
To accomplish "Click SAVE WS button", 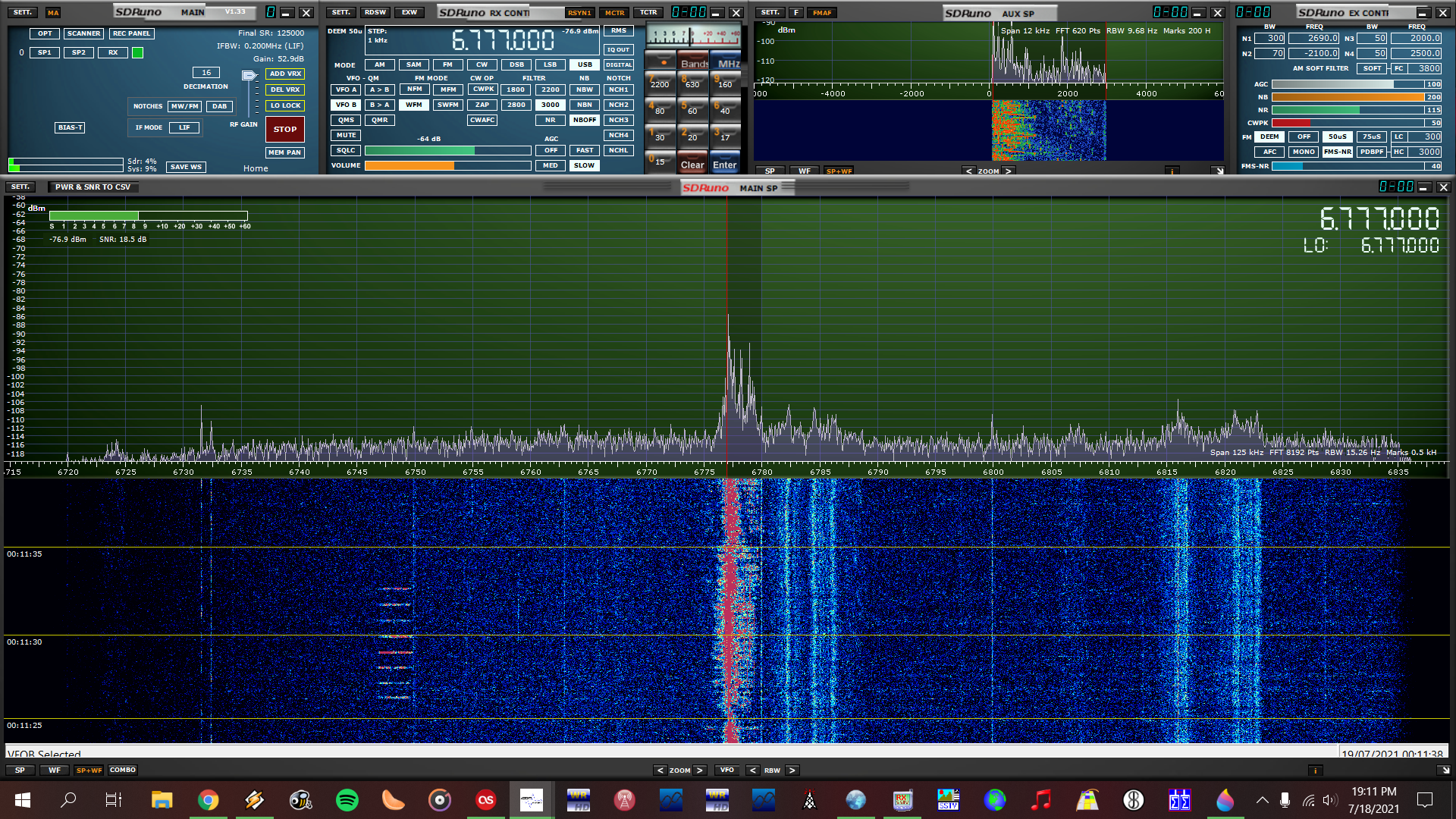I will click(x=186, y=167).
